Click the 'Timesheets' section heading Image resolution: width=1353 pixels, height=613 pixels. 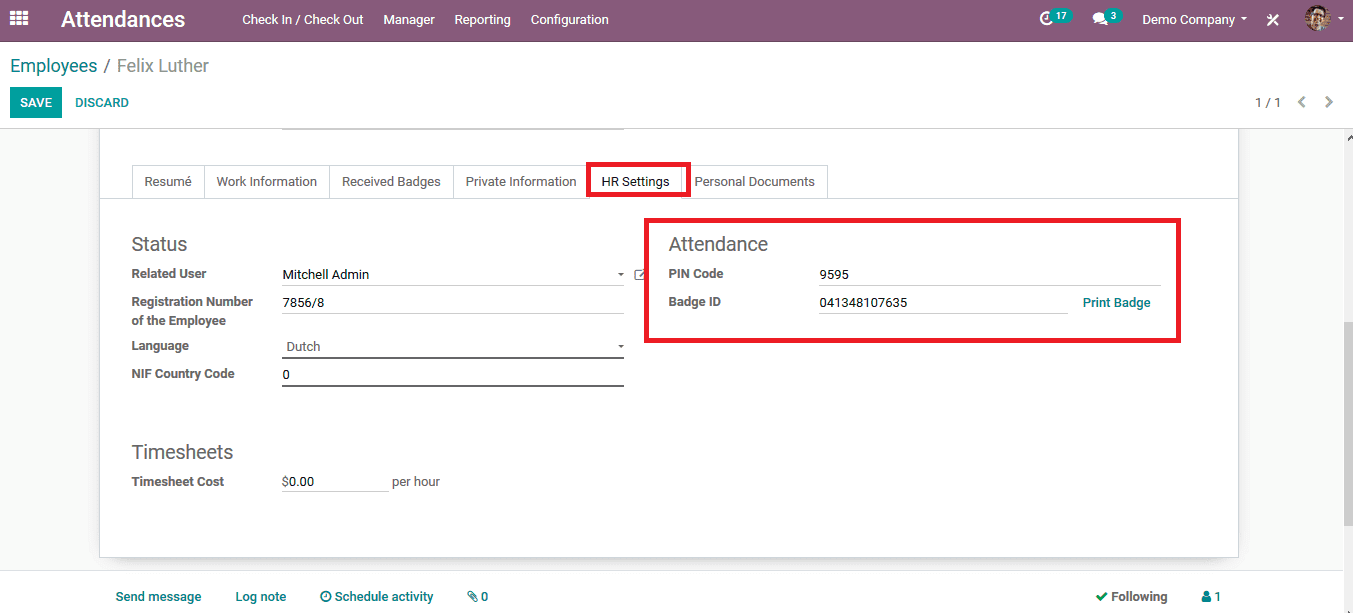click(x=182, y=452)
